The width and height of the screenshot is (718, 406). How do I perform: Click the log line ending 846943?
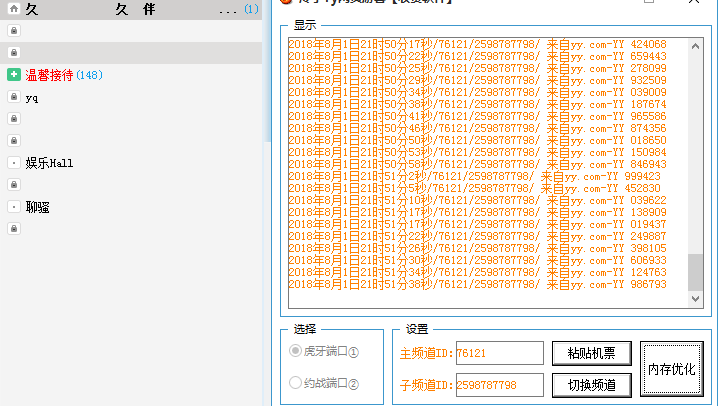(x=478, y=164)
